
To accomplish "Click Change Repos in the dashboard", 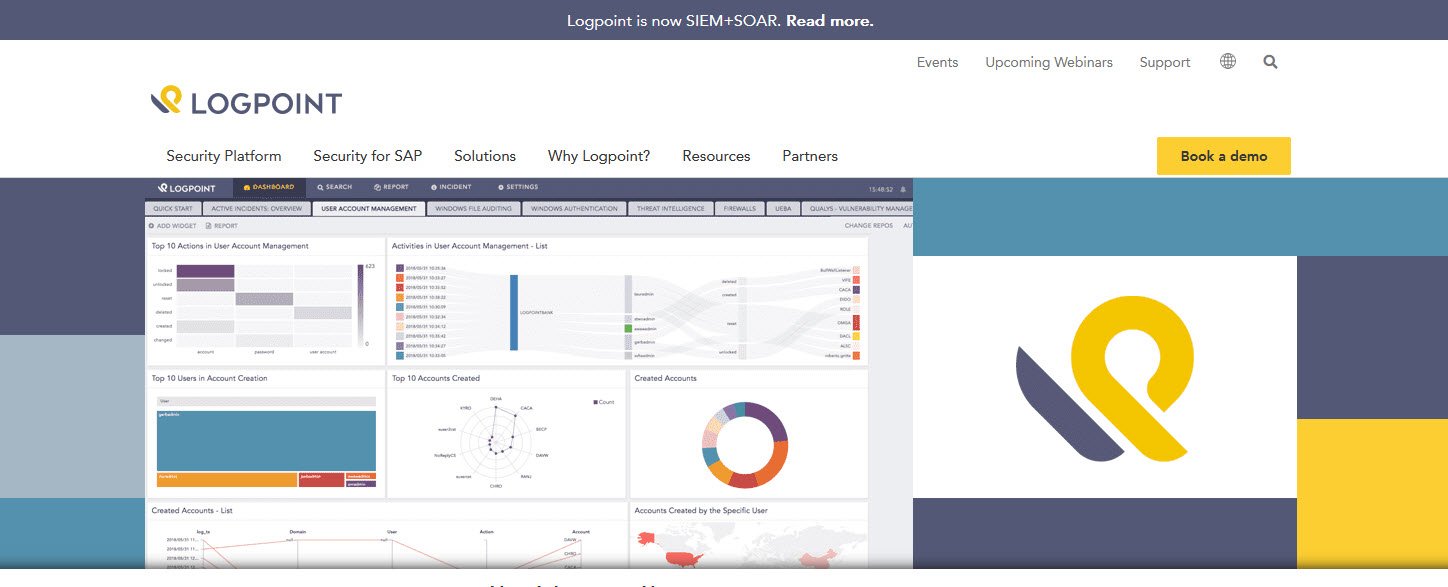I will (x=869, y=226).
